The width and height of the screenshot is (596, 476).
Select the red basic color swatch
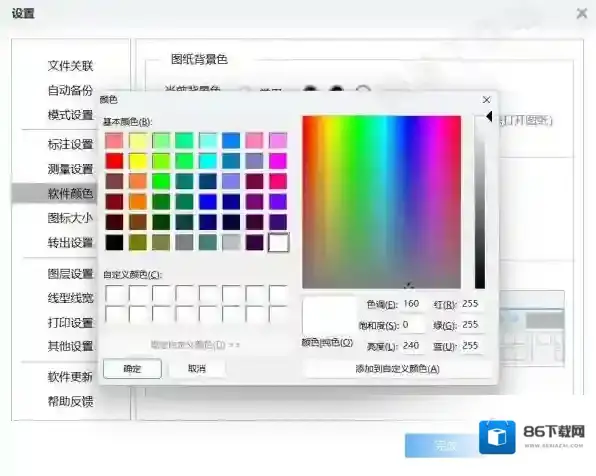(x=114, y=161)
